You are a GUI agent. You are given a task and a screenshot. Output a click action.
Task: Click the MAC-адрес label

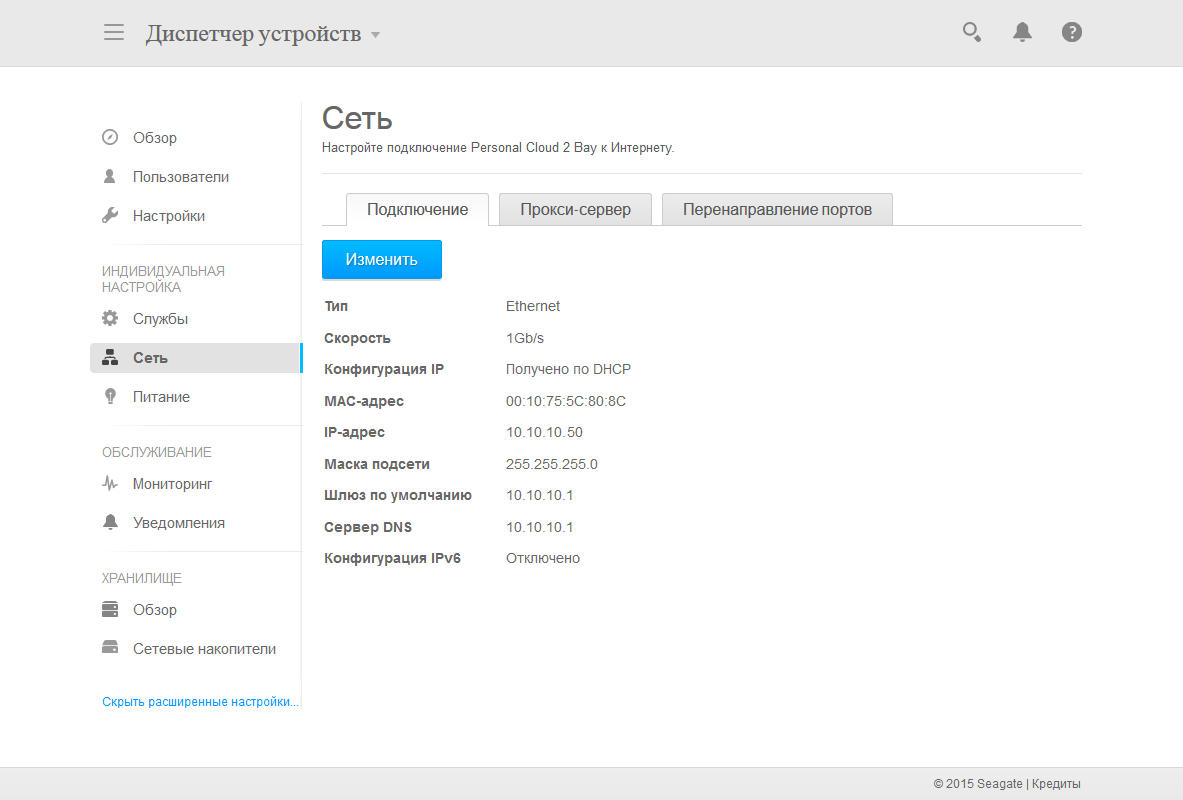(364, 401)
